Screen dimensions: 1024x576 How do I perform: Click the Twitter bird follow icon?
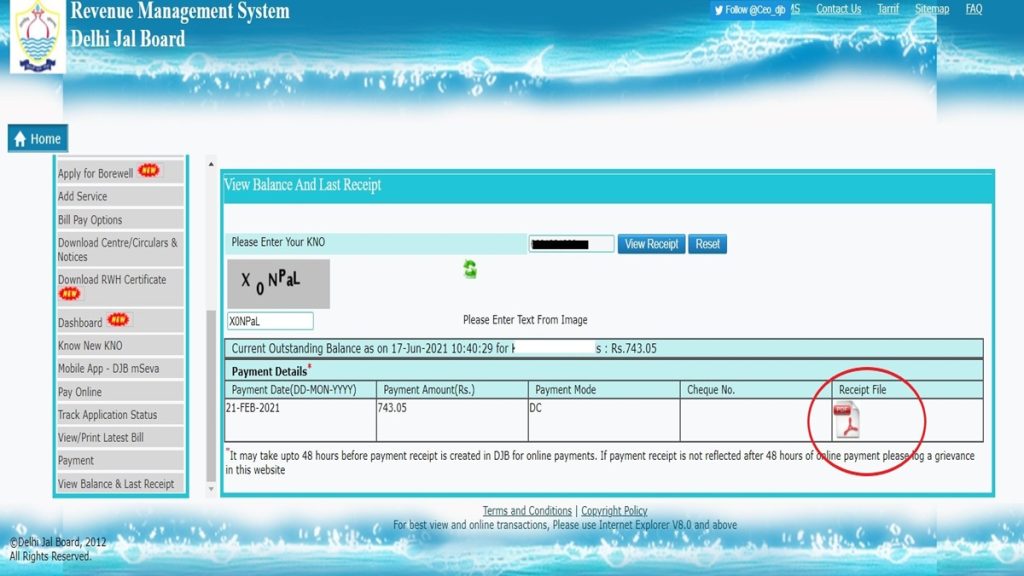718,9
